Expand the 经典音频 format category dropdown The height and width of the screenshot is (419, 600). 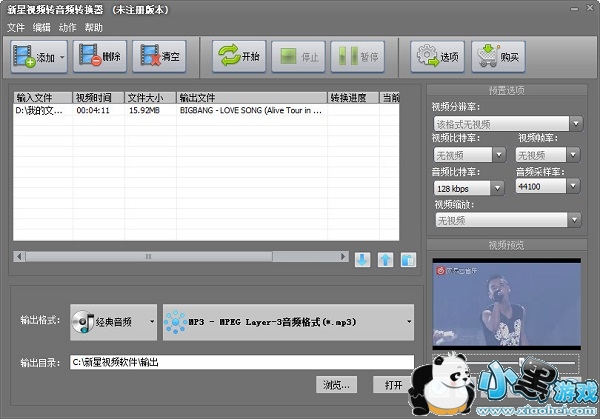tap(114, 321)
